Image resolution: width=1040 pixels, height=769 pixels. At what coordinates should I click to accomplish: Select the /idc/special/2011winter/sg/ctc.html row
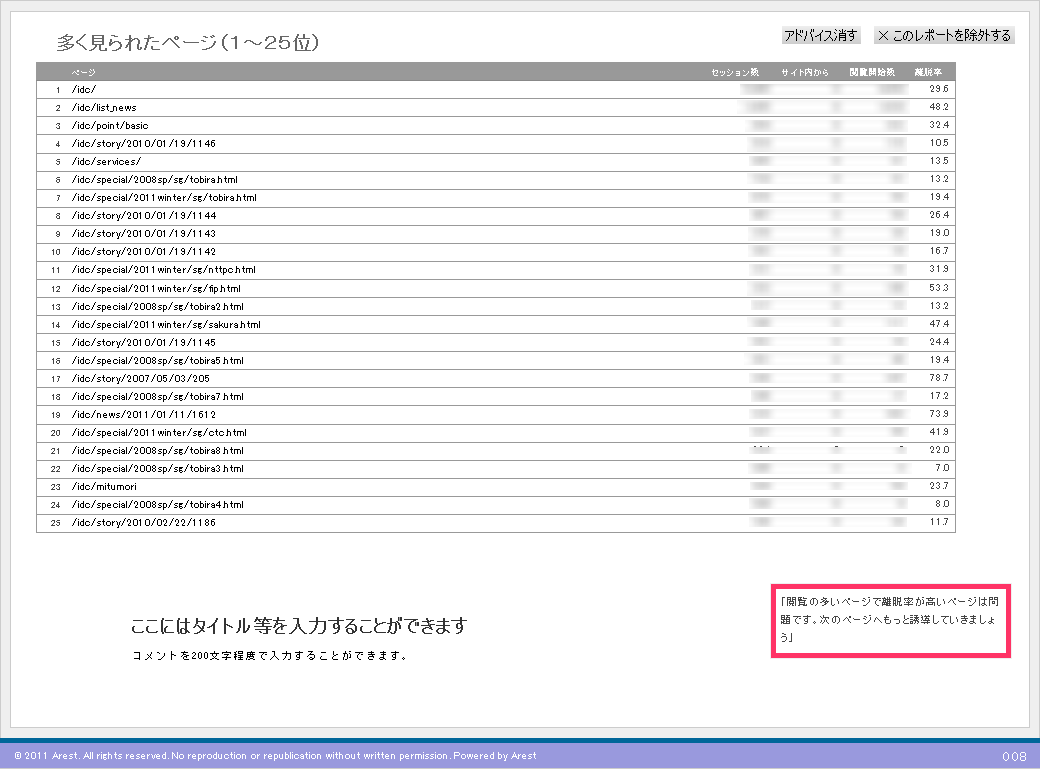point(159,433)
